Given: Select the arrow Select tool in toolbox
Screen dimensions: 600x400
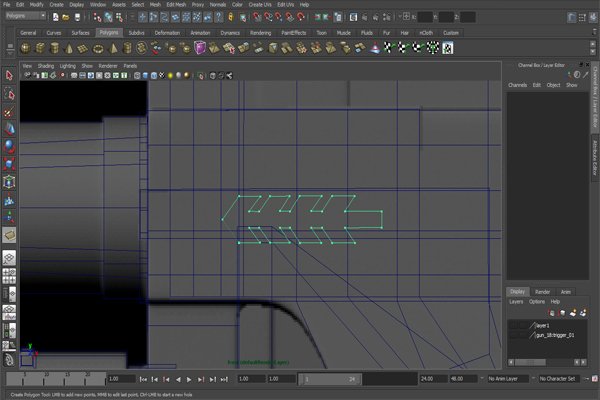Looking at the screenshot, I should (x=9, y=76).
